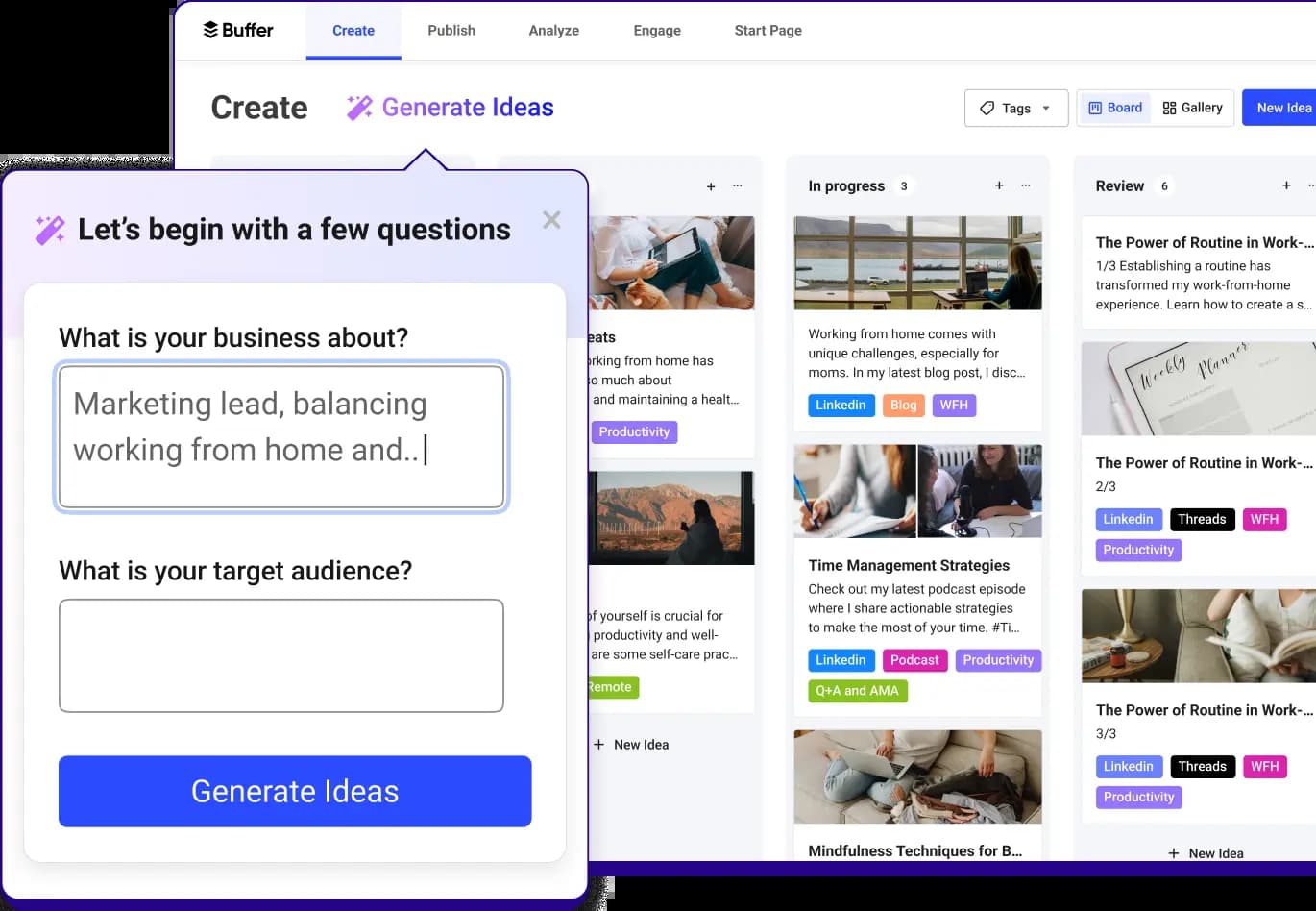Click the business description text field
This screenshot has height=911, width=1316.
click(x=281, y=436)
